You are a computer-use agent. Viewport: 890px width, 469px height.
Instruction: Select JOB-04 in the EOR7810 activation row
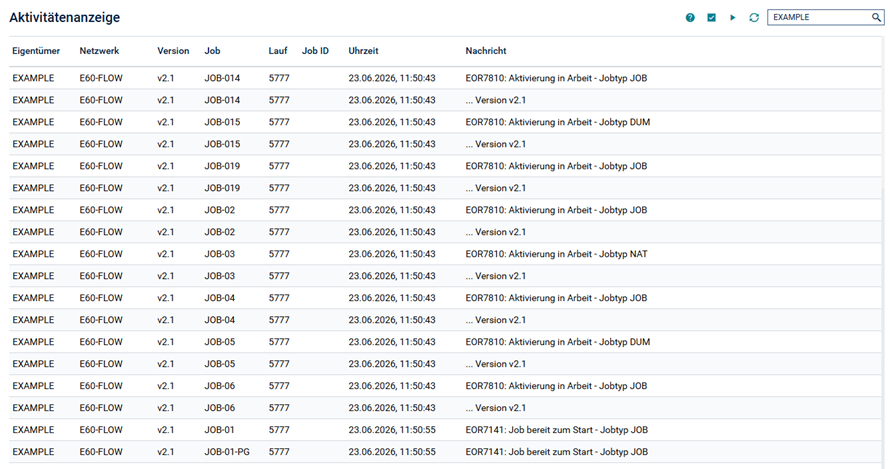coord(220,298)
